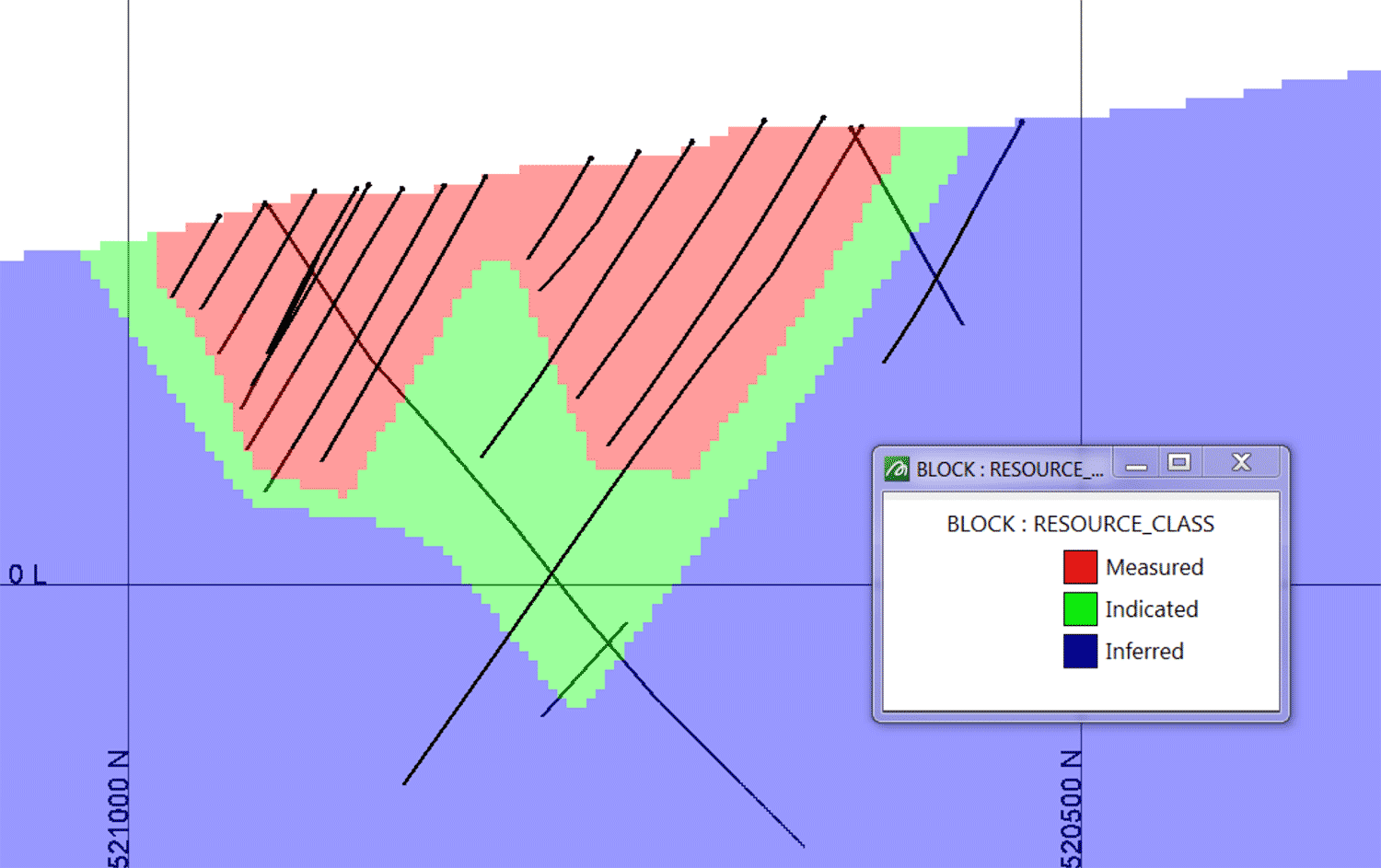1381x868 pixels.
Task: Click the 520500 N grid label
Action: point(1071,808)
